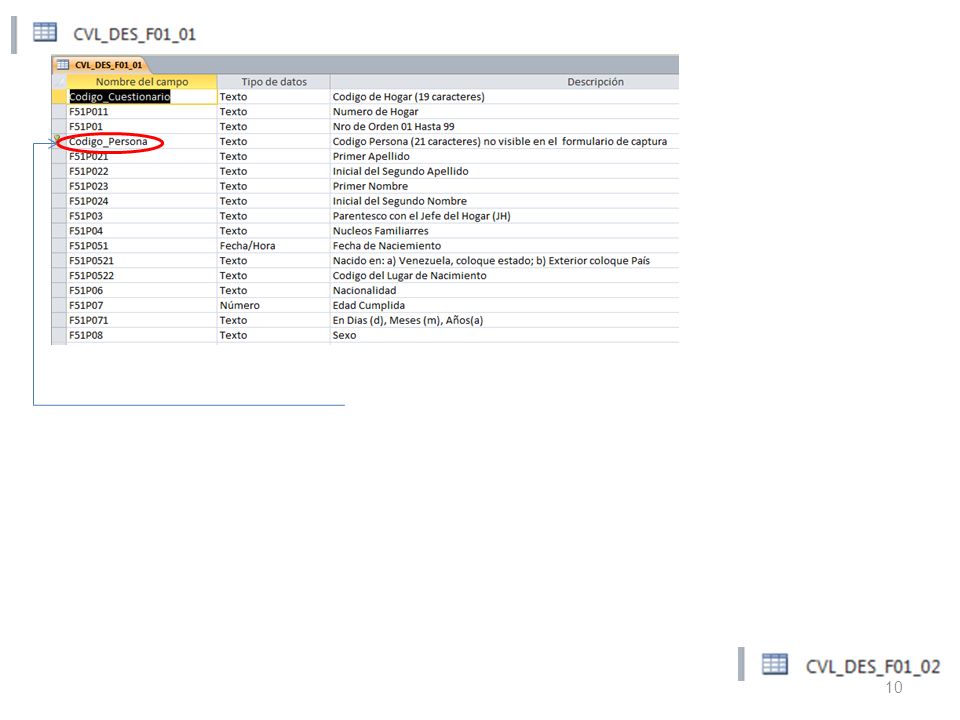Select the F51P0521 field name
The height and width of the screenshot is (720, 960).
(91, 261)
